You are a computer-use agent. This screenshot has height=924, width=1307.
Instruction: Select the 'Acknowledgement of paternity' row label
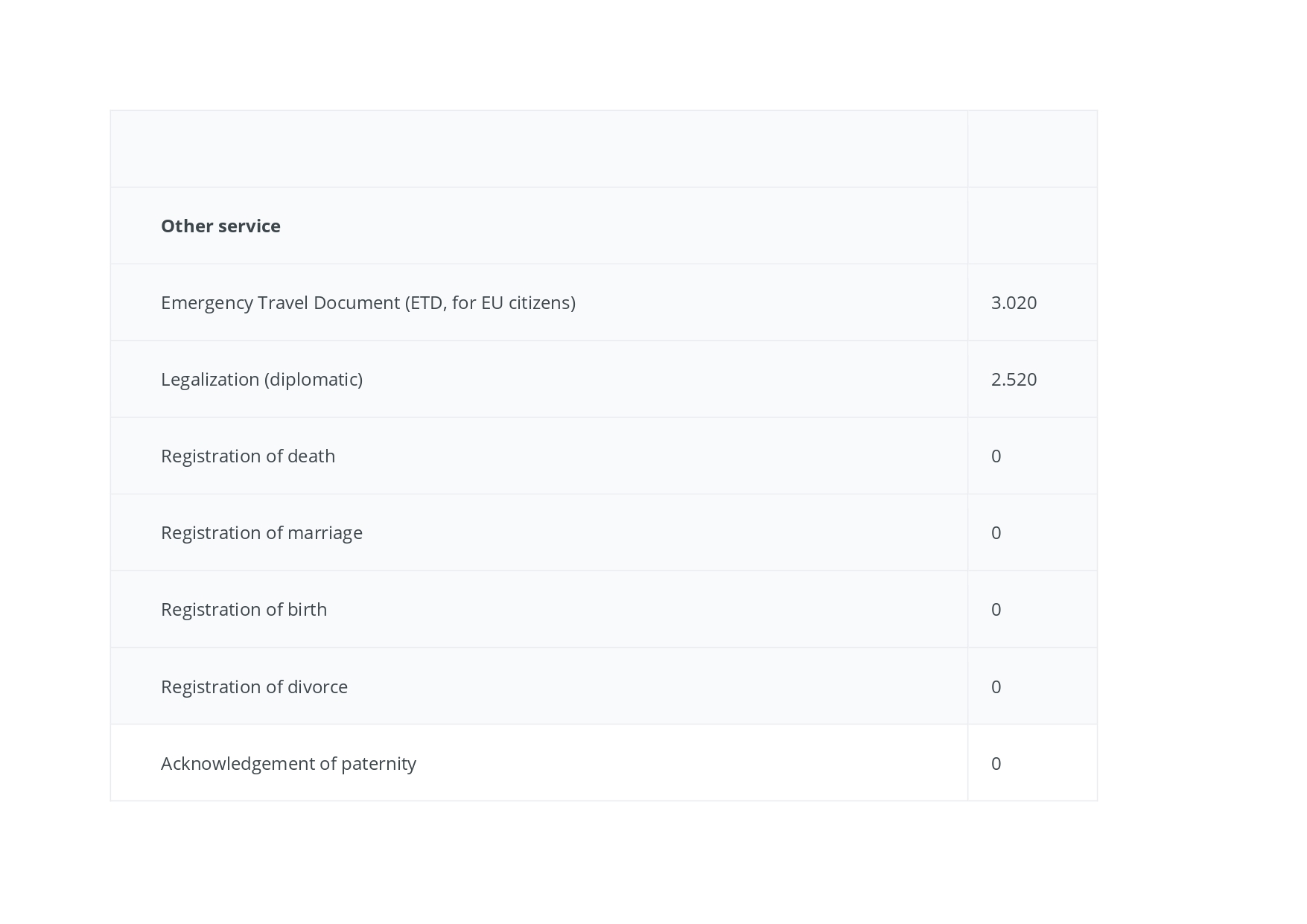[288, 763]
